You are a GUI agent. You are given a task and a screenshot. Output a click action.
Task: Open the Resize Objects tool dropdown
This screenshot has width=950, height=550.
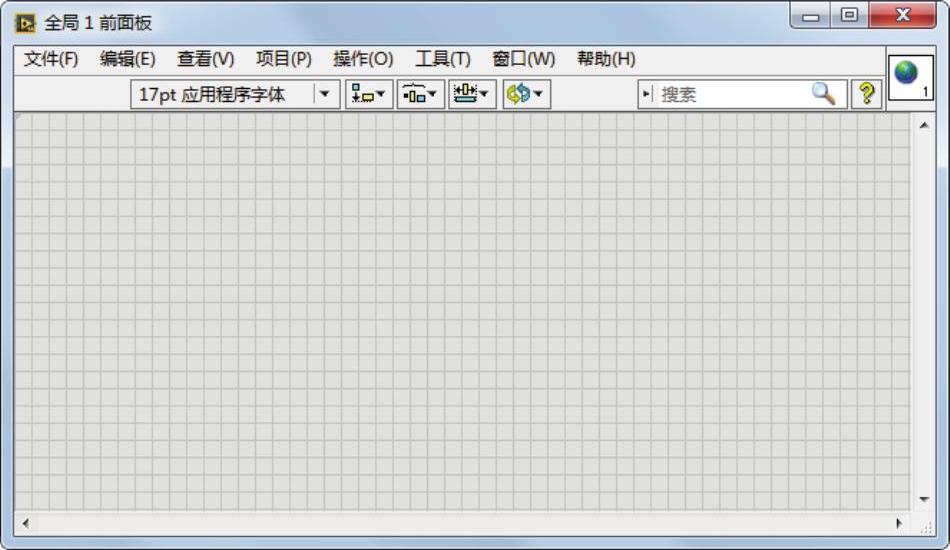pyautogui.click(x=472, y=94)
